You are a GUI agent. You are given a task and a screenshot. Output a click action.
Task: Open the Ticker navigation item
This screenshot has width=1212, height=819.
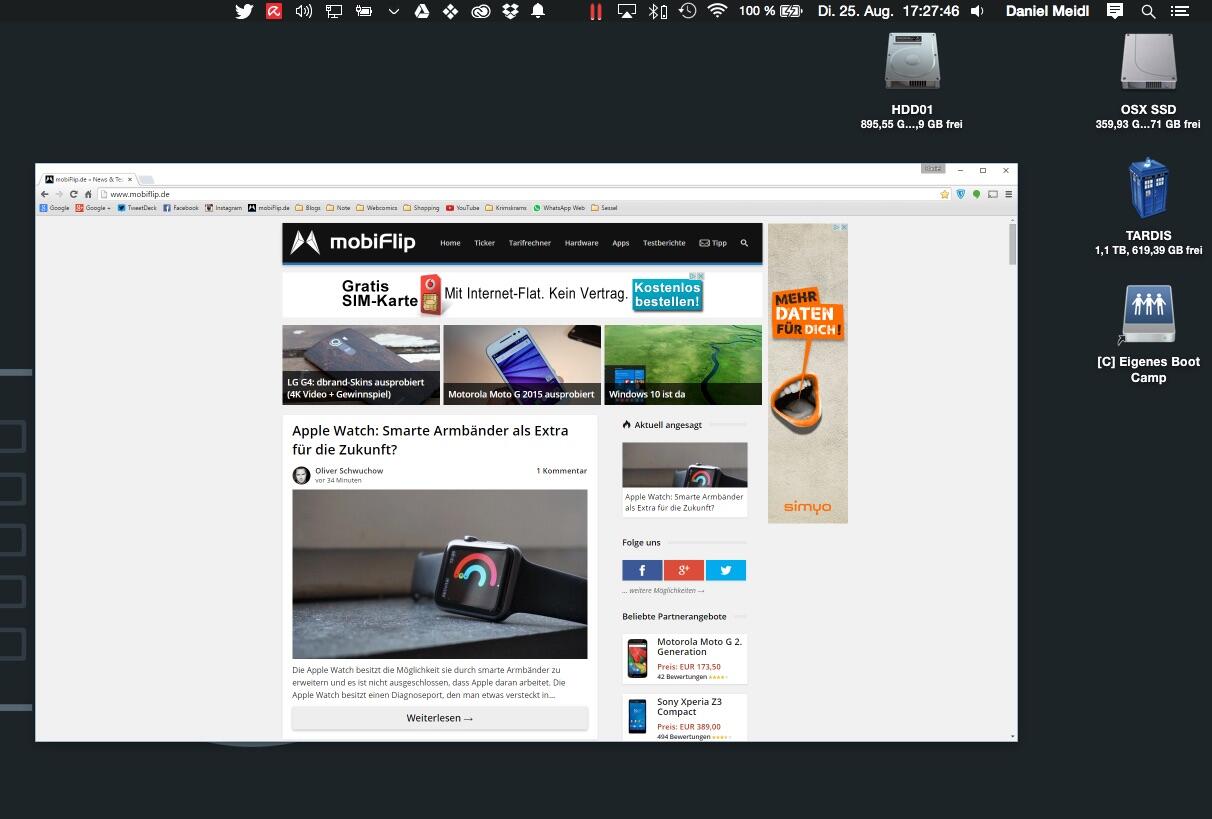pos(484,243)
